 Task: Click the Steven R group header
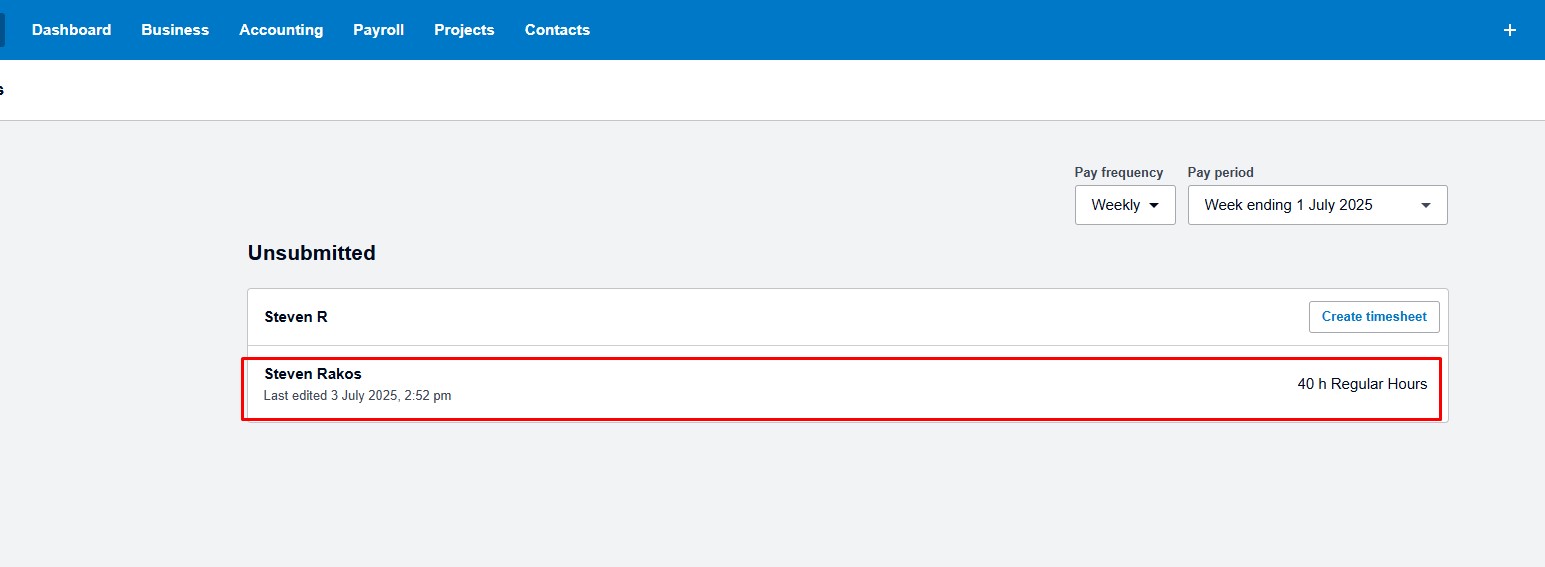coord(296,317)
